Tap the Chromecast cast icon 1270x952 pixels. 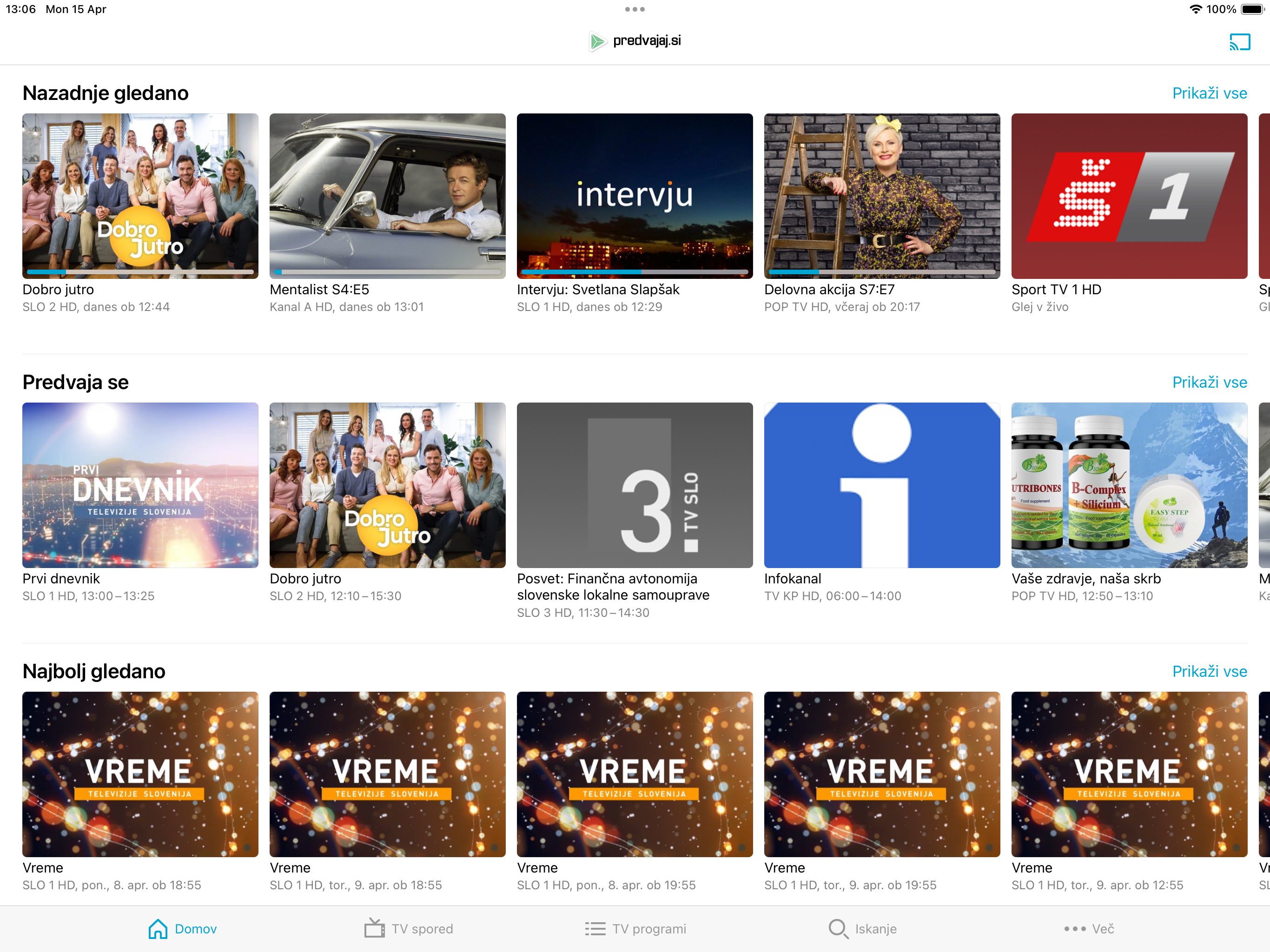[x=1240, y=41]
